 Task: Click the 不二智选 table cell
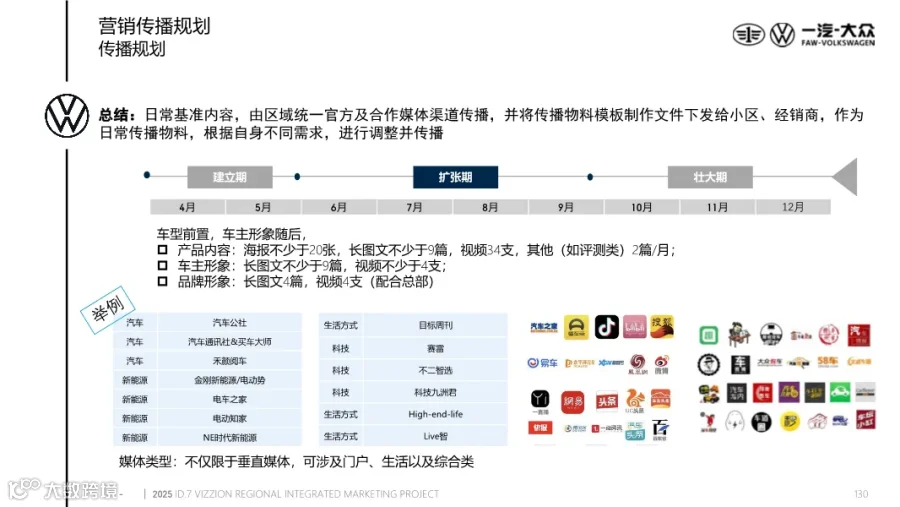tap(436, 370)
